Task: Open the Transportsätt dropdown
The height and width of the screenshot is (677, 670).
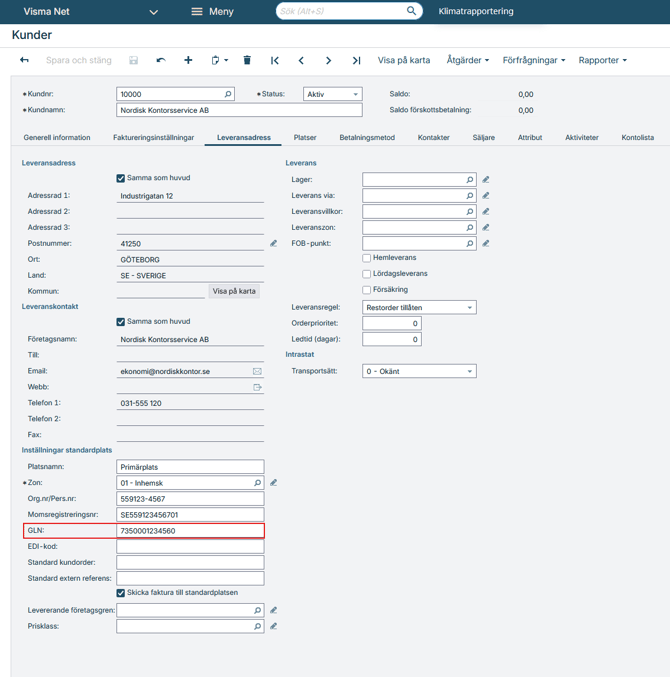Action: click(419, 371)
